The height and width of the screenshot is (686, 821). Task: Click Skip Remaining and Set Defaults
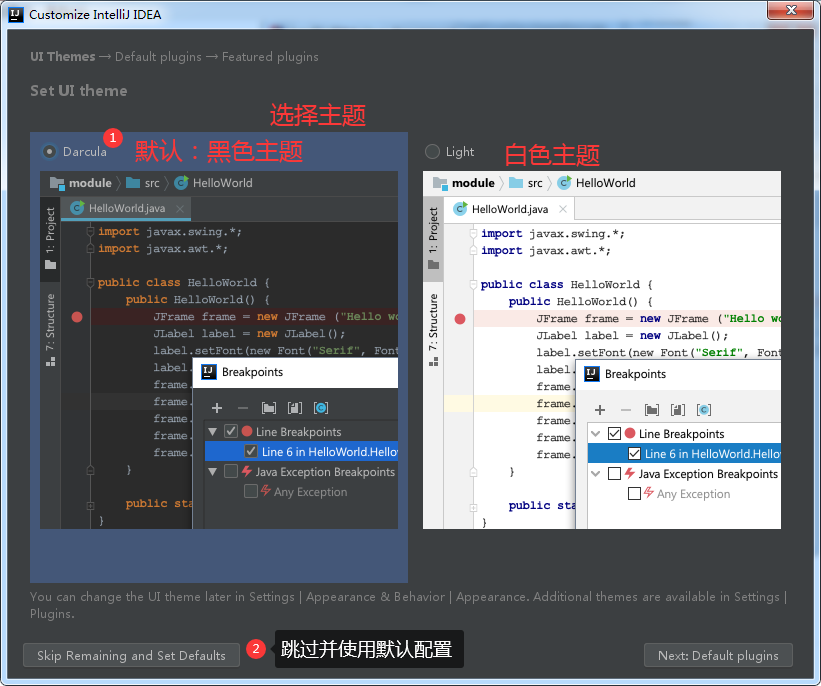tap(131, 655)
